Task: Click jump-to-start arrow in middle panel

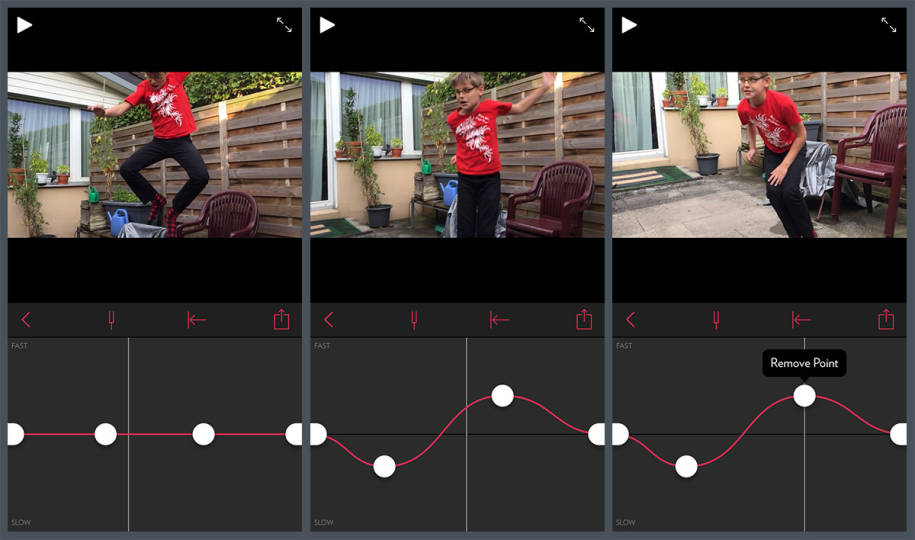Action: tap(499, 320)
